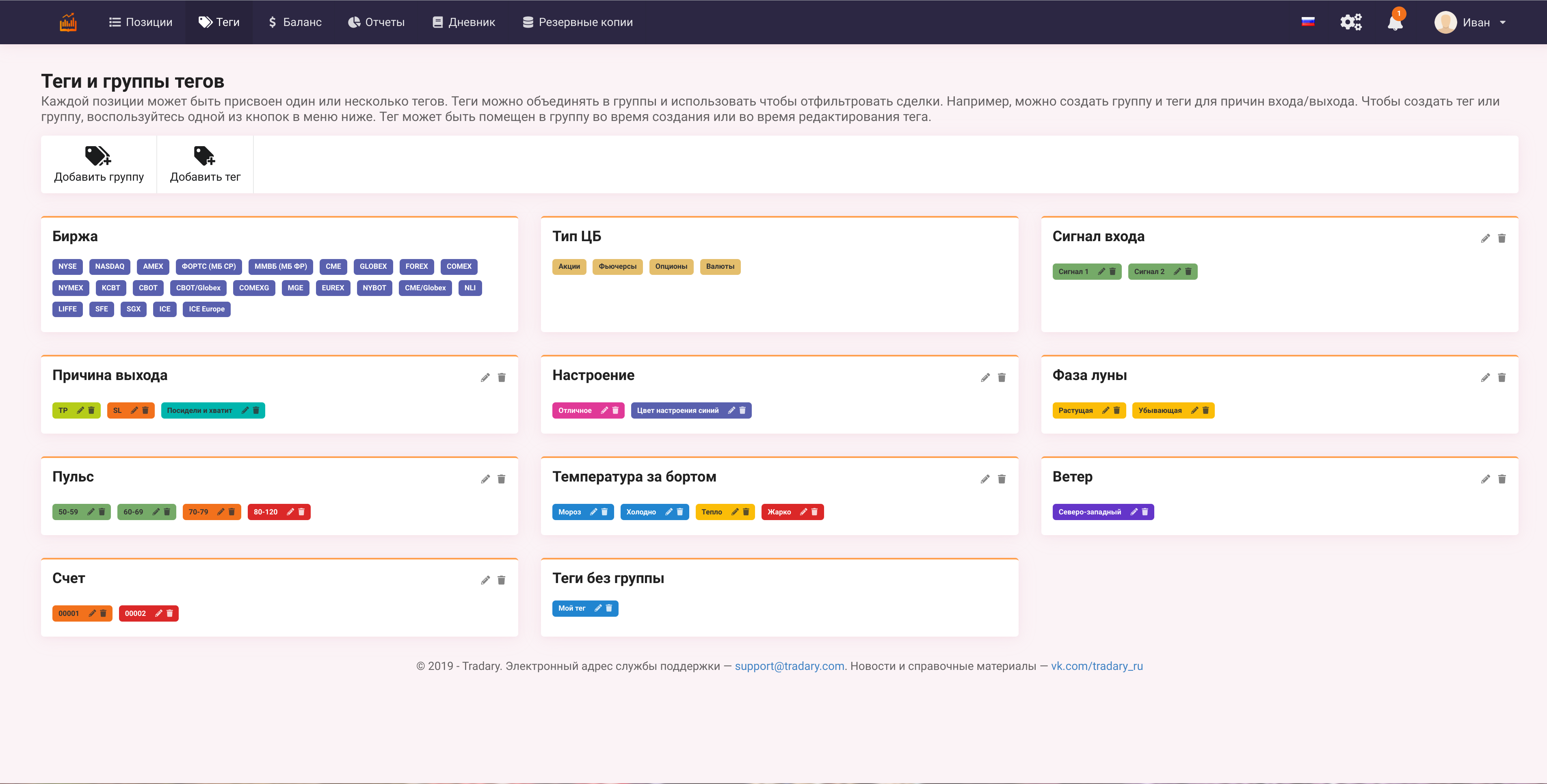Open settings via the gears icon
1547x784 pixels.
pyautogui.click(x=1350, y=22)
